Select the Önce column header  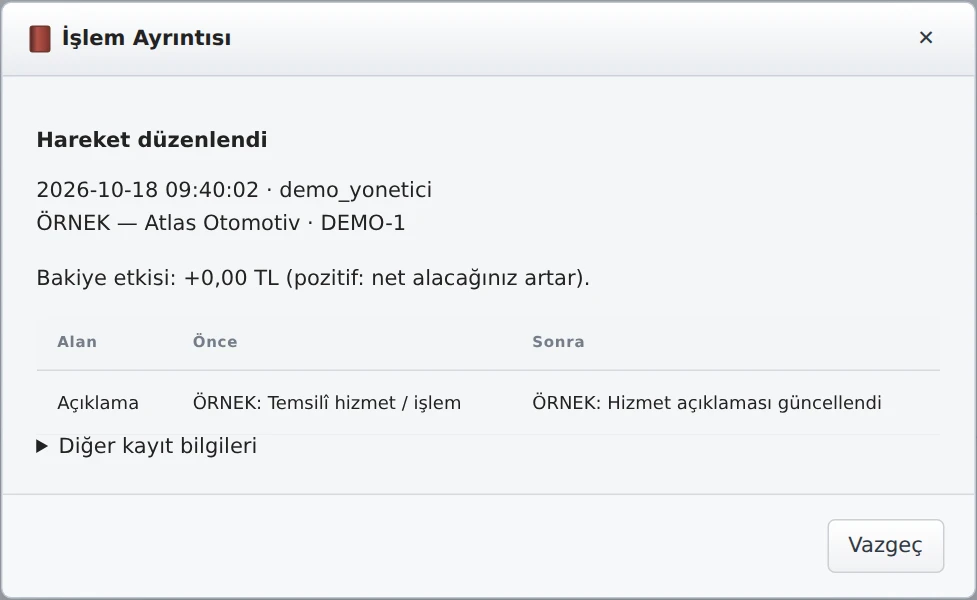215,341
